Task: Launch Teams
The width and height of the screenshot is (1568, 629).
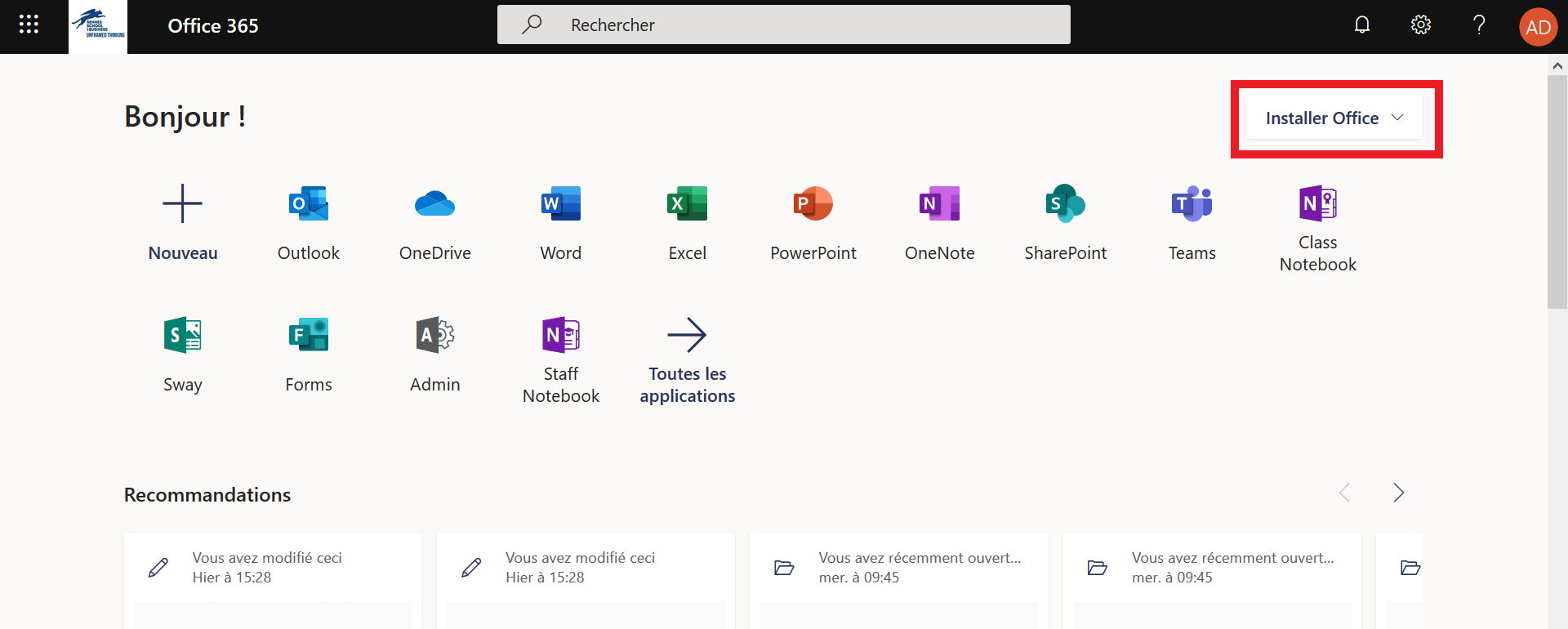Action: click(1192, 222)
